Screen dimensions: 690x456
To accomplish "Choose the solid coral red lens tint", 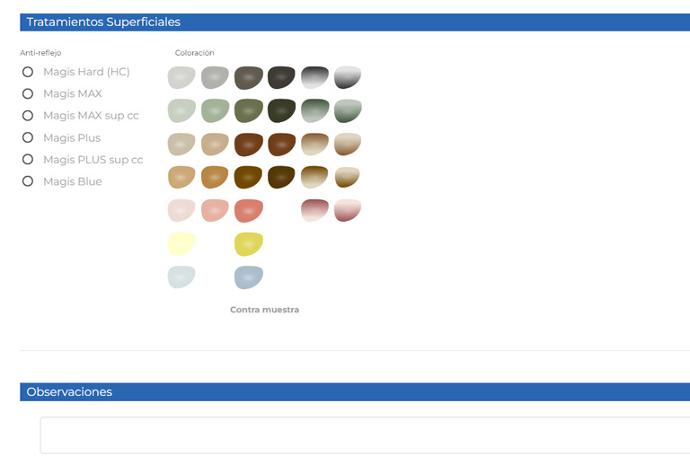I will click(x=248, y=210).
